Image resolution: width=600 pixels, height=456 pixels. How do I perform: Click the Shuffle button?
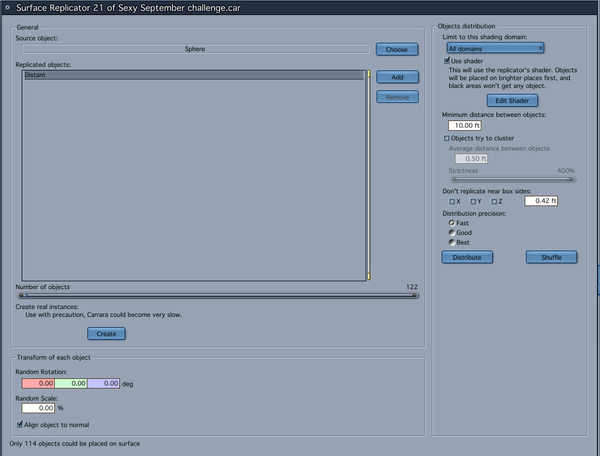point(551,257)
